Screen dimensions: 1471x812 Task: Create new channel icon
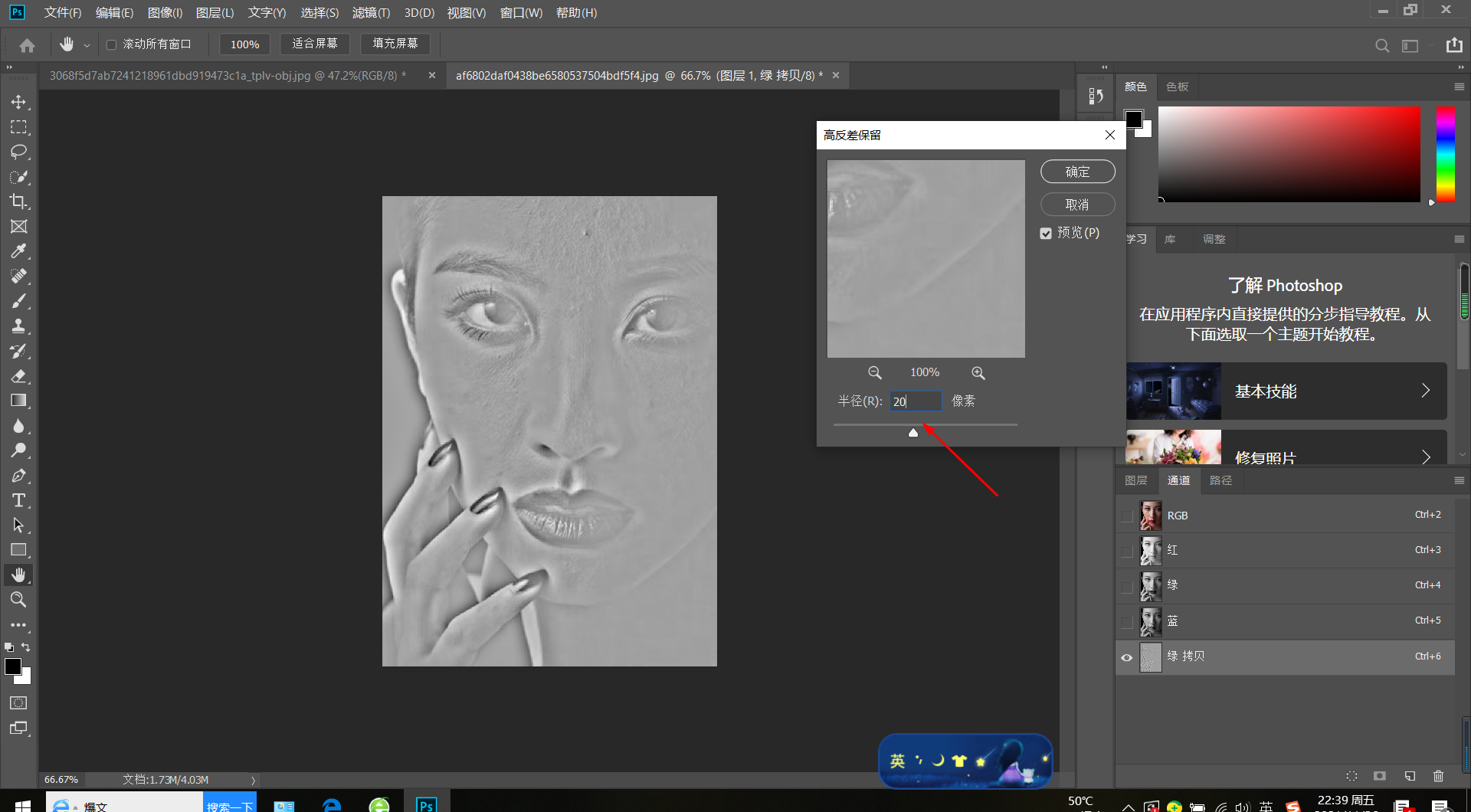pyautogui.click(x=1410, y=776)
